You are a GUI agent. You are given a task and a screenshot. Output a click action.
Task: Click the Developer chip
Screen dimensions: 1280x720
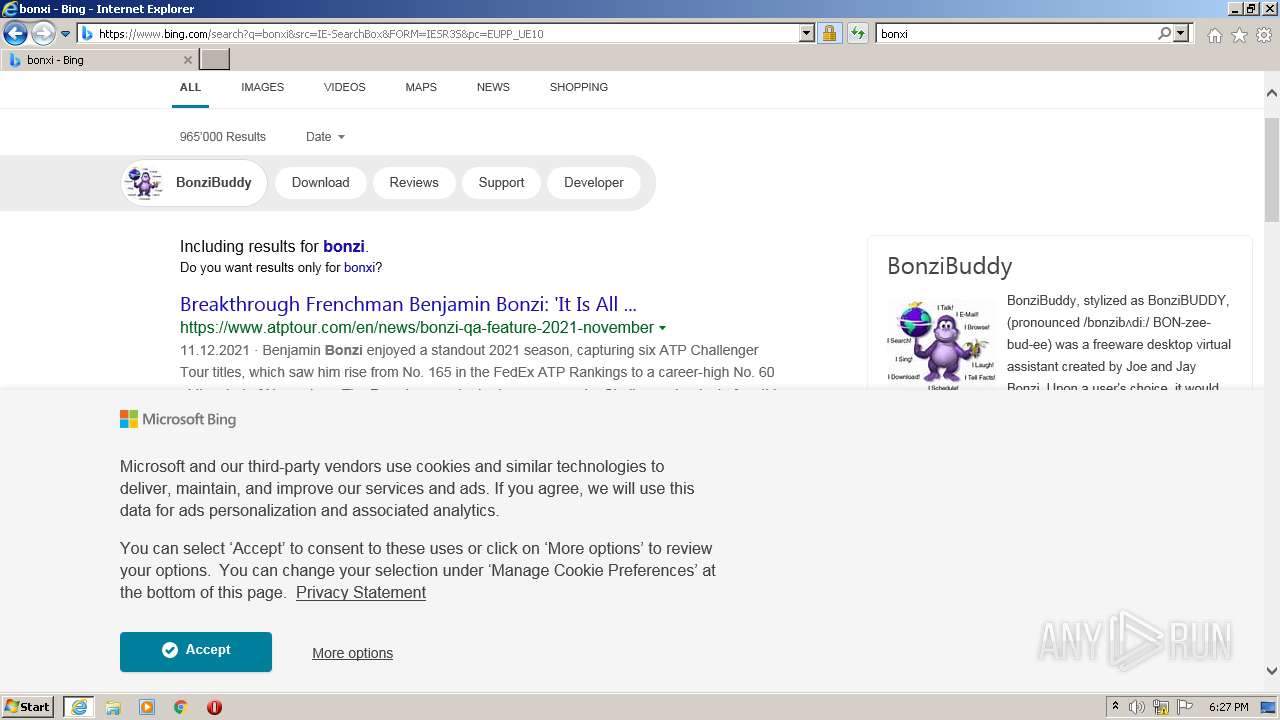pyautogui.click(x=594, y=183)
